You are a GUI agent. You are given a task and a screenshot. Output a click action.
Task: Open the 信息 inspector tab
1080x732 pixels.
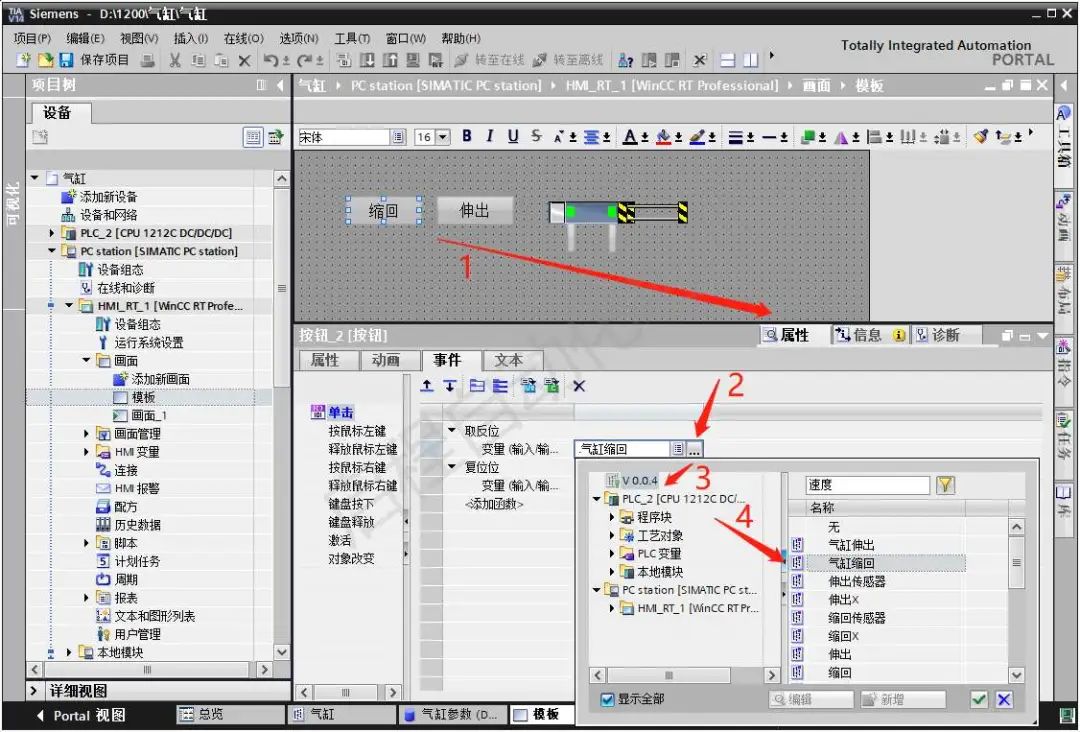(870, 335)
